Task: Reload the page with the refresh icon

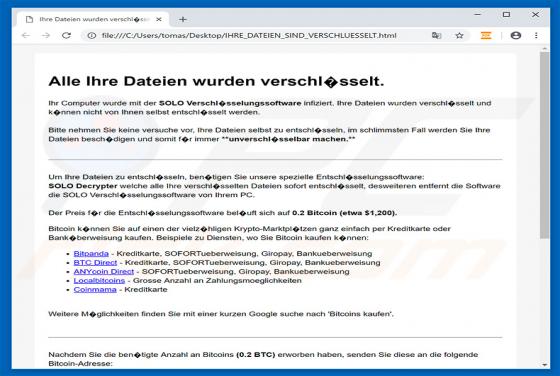Action: pyautogui.click(x=66, y=35)
